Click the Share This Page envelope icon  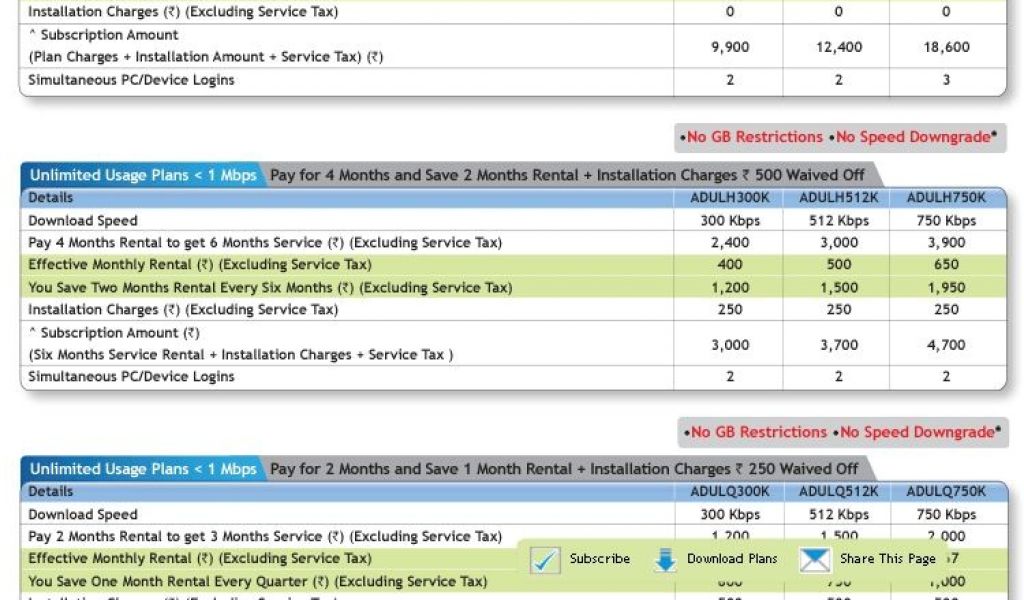point(815,559)
